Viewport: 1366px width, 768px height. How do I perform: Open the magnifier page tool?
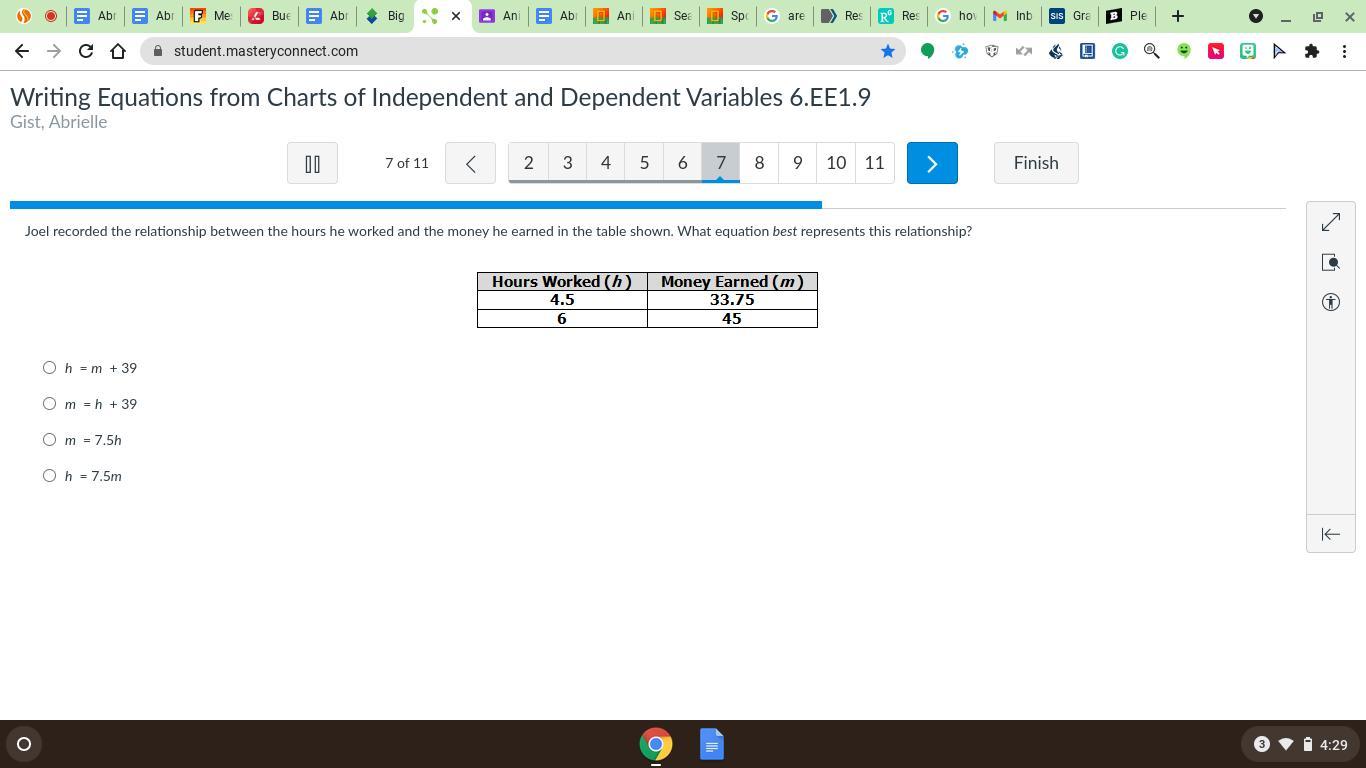[1331, 262]
